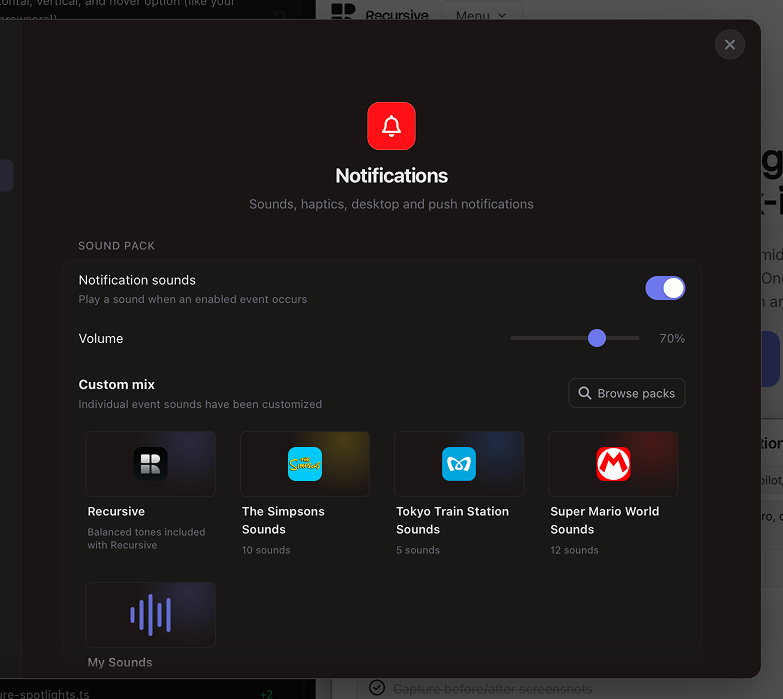
Task: Click the "5 sounds" count label
Action: [x=417, y=550]
